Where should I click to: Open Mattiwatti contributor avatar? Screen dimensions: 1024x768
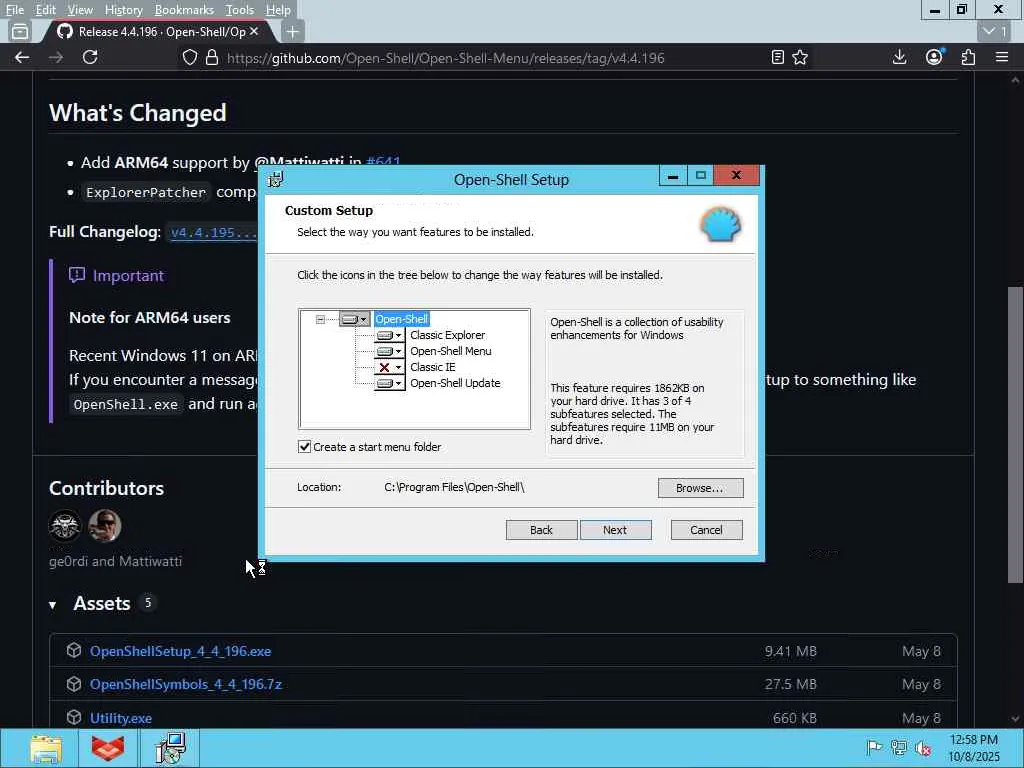[104, 526]
